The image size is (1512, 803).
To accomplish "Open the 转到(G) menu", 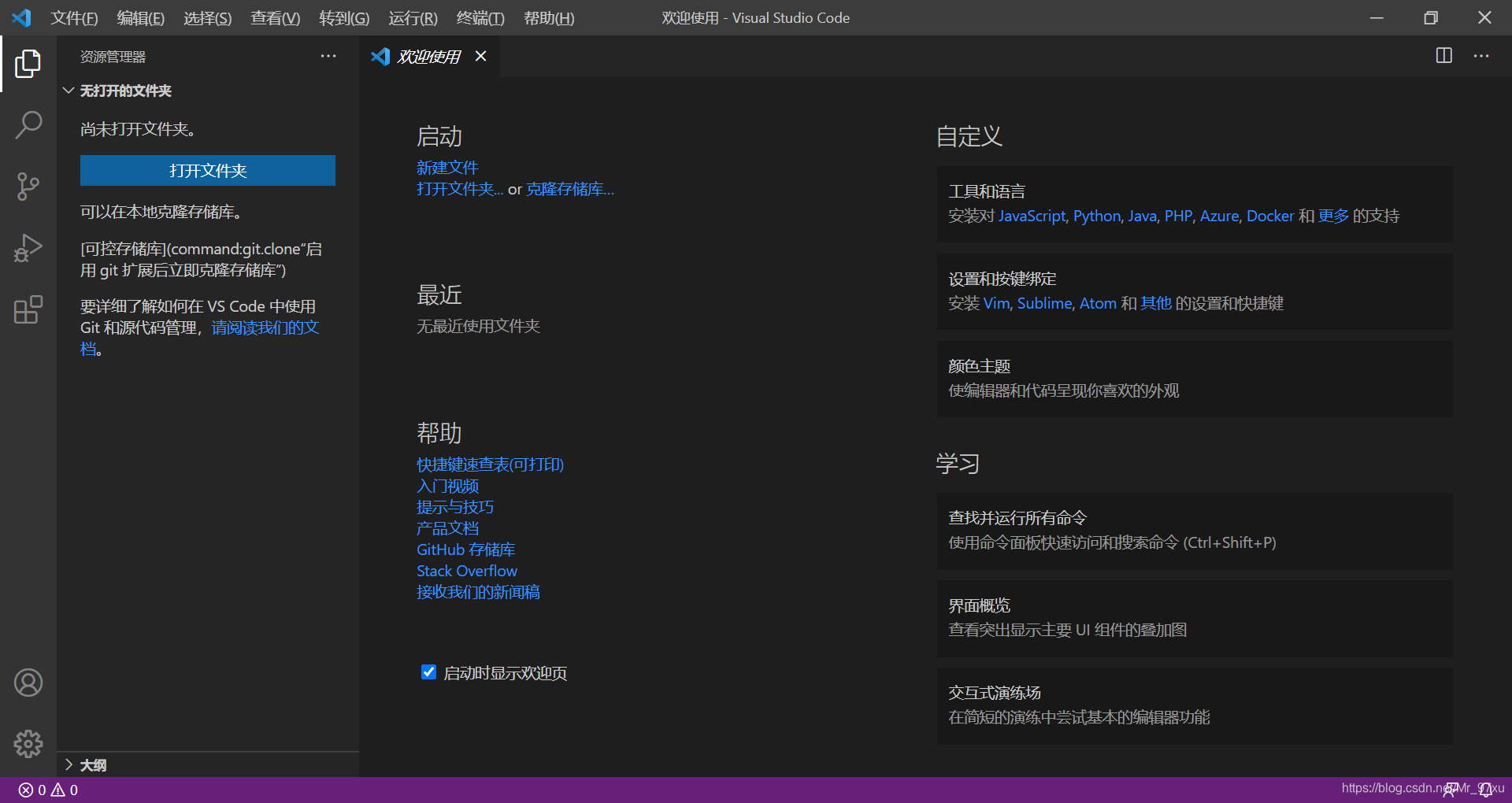I will point(344,17).
